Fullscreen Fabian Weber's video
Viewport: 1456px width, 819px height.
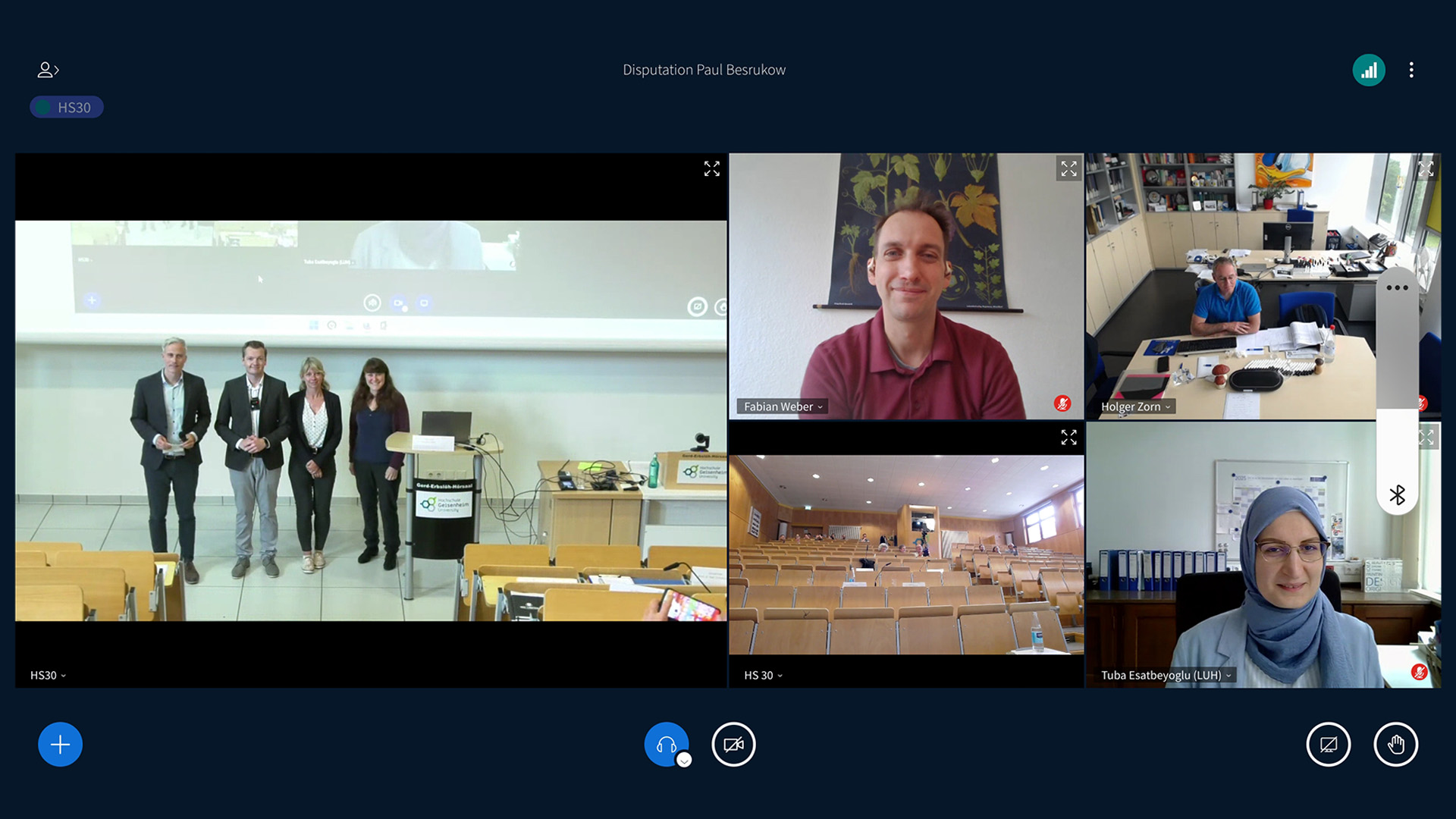click(1068, 168)
